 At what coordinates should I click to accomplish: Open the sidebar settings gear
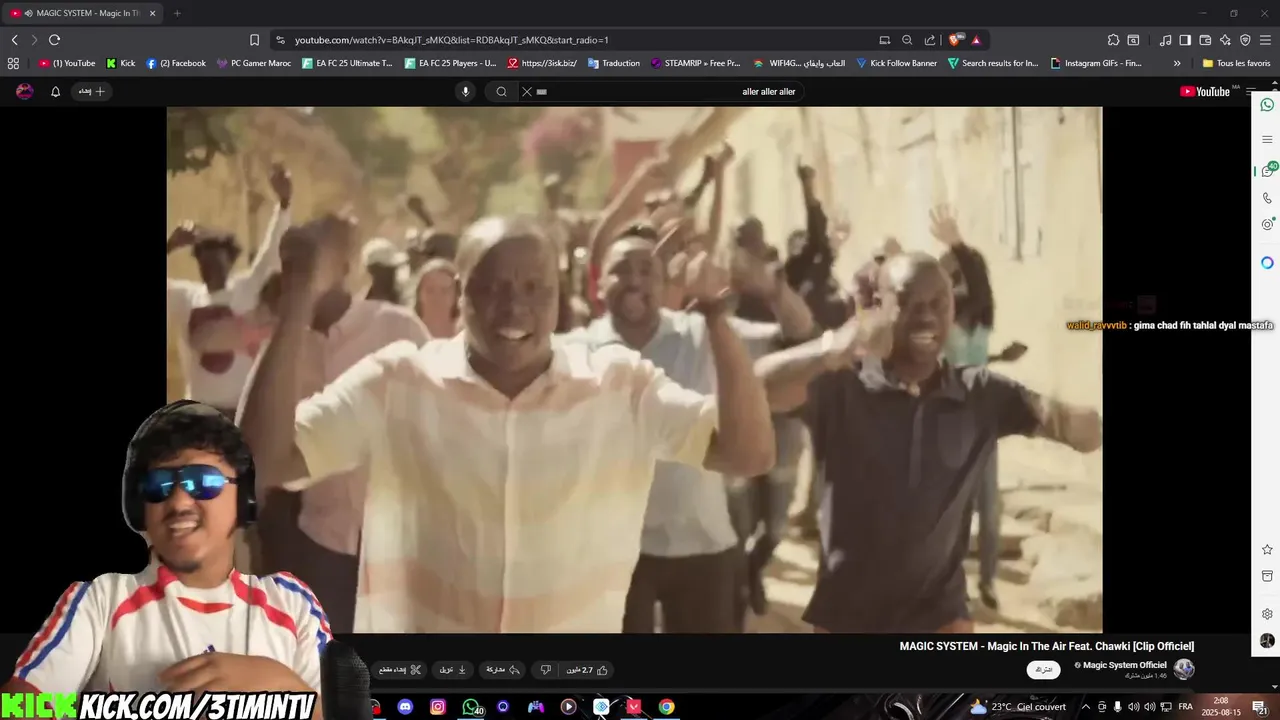click(1267, 614)
